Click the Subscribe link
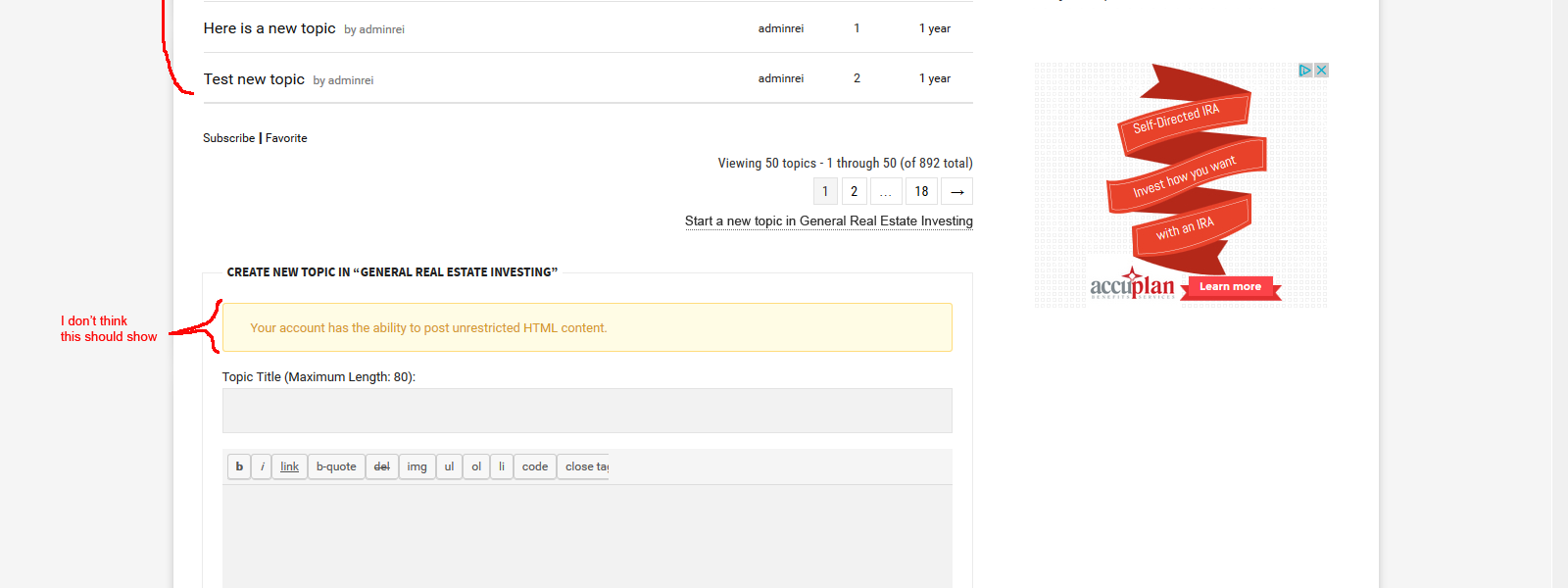 pos(228,138)
